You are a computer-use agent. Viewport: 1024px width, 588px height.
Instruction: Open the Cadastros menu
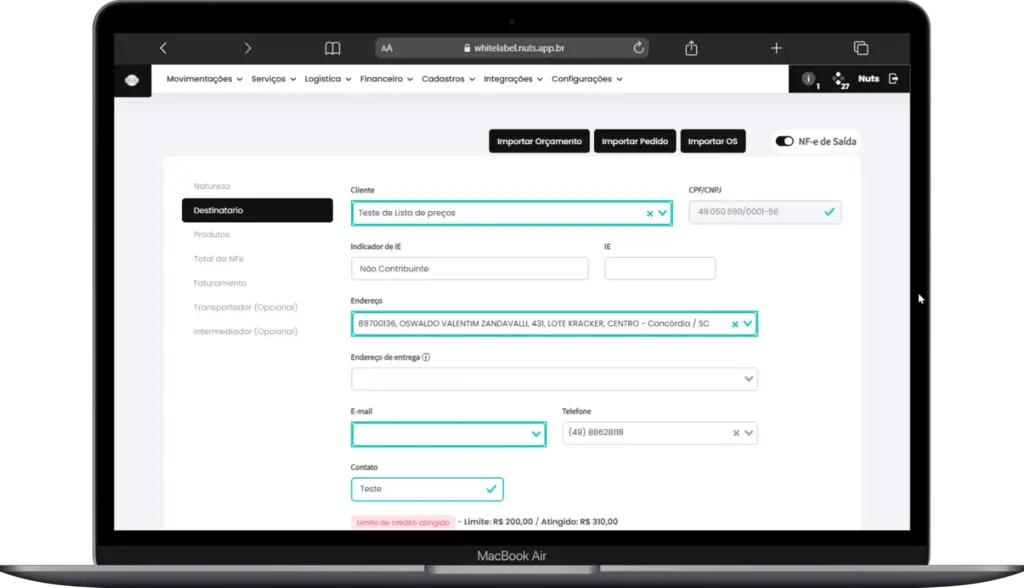point(448,79)
